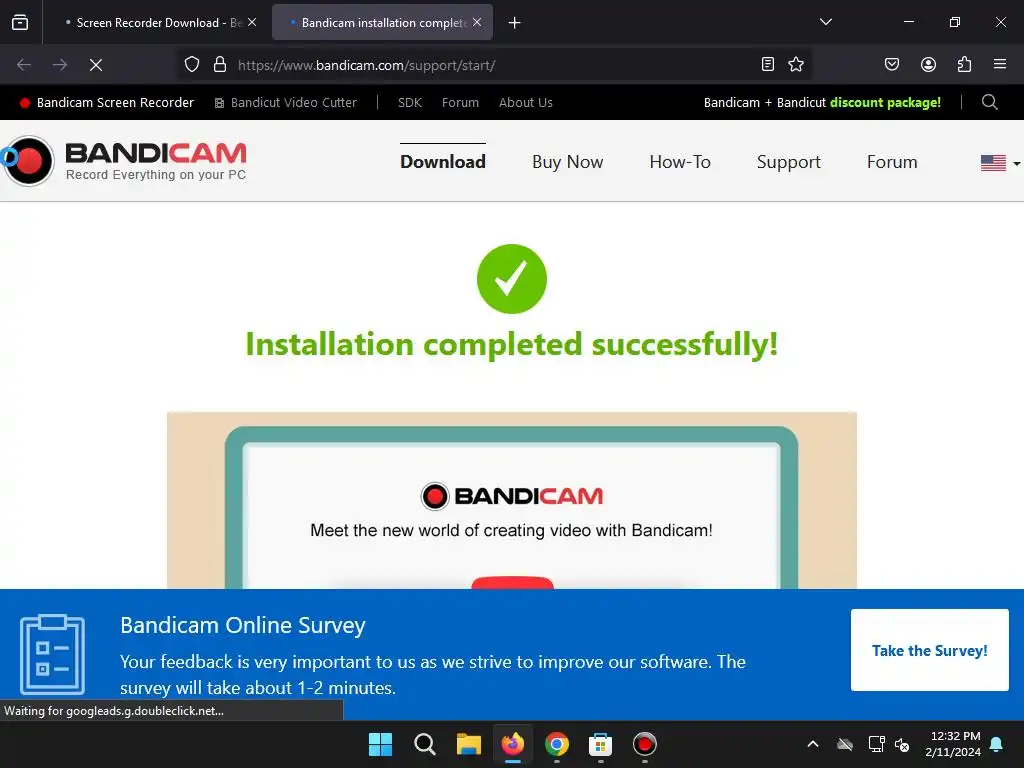Go back to previous page
This screenshot has height=768, width=1024.
click(x=24, y=65)
